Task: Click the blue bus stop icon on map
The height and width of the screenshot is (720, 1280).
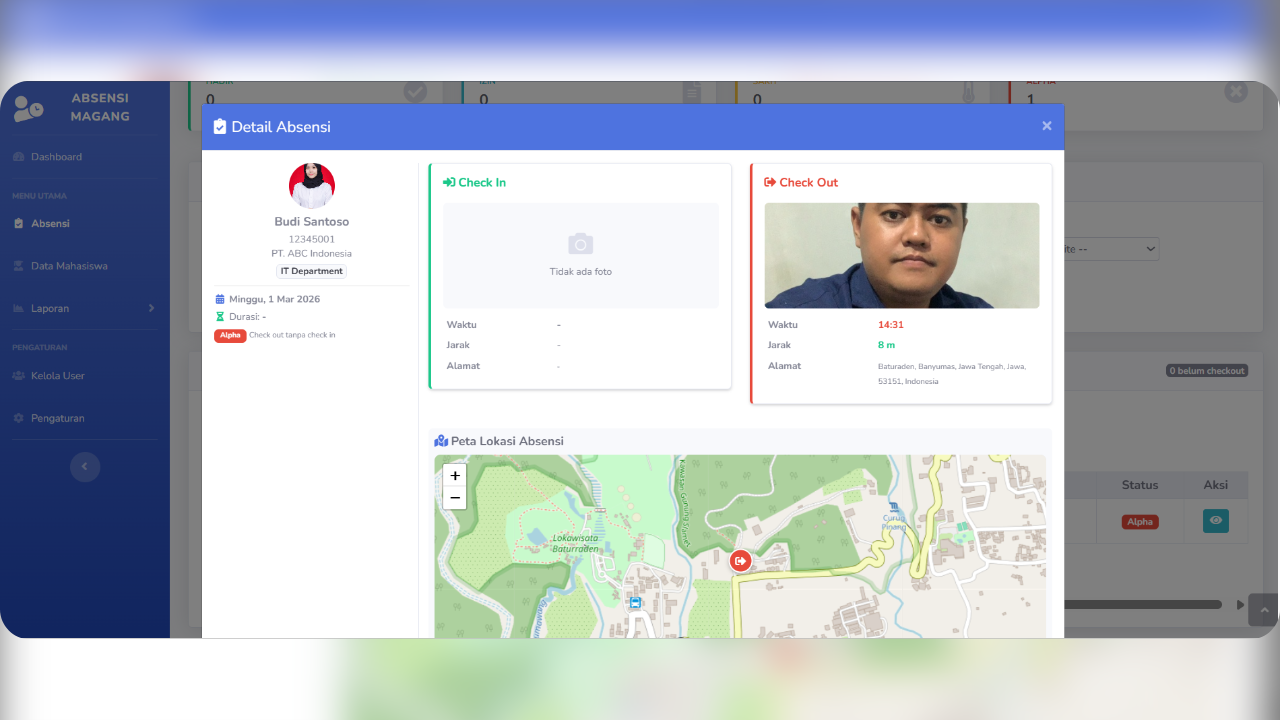Action: click(x=634, y=603)
